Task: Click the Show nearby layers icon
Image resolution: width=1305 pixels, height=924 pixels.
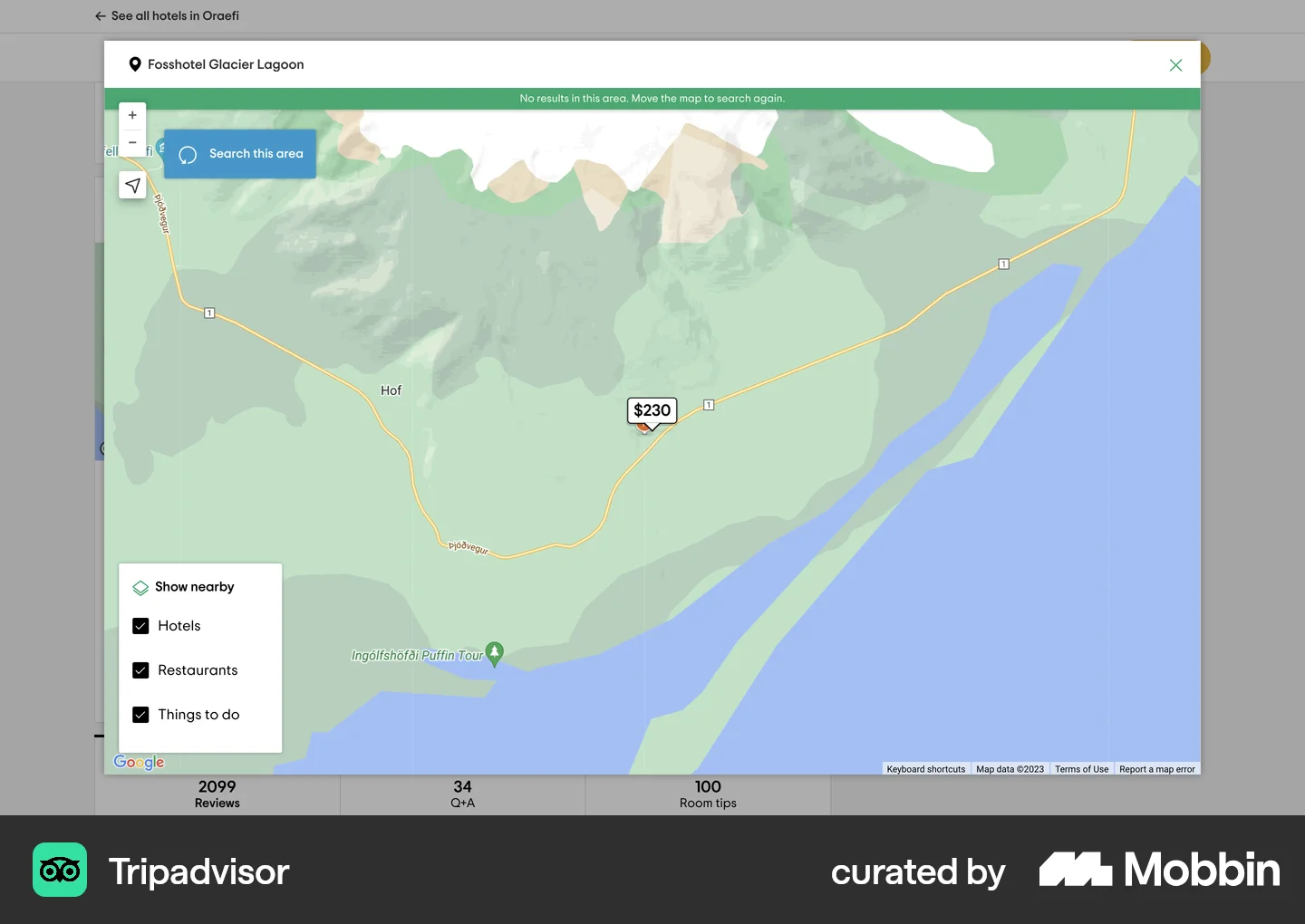Action: pyautogui.click(x=140, y=588)
